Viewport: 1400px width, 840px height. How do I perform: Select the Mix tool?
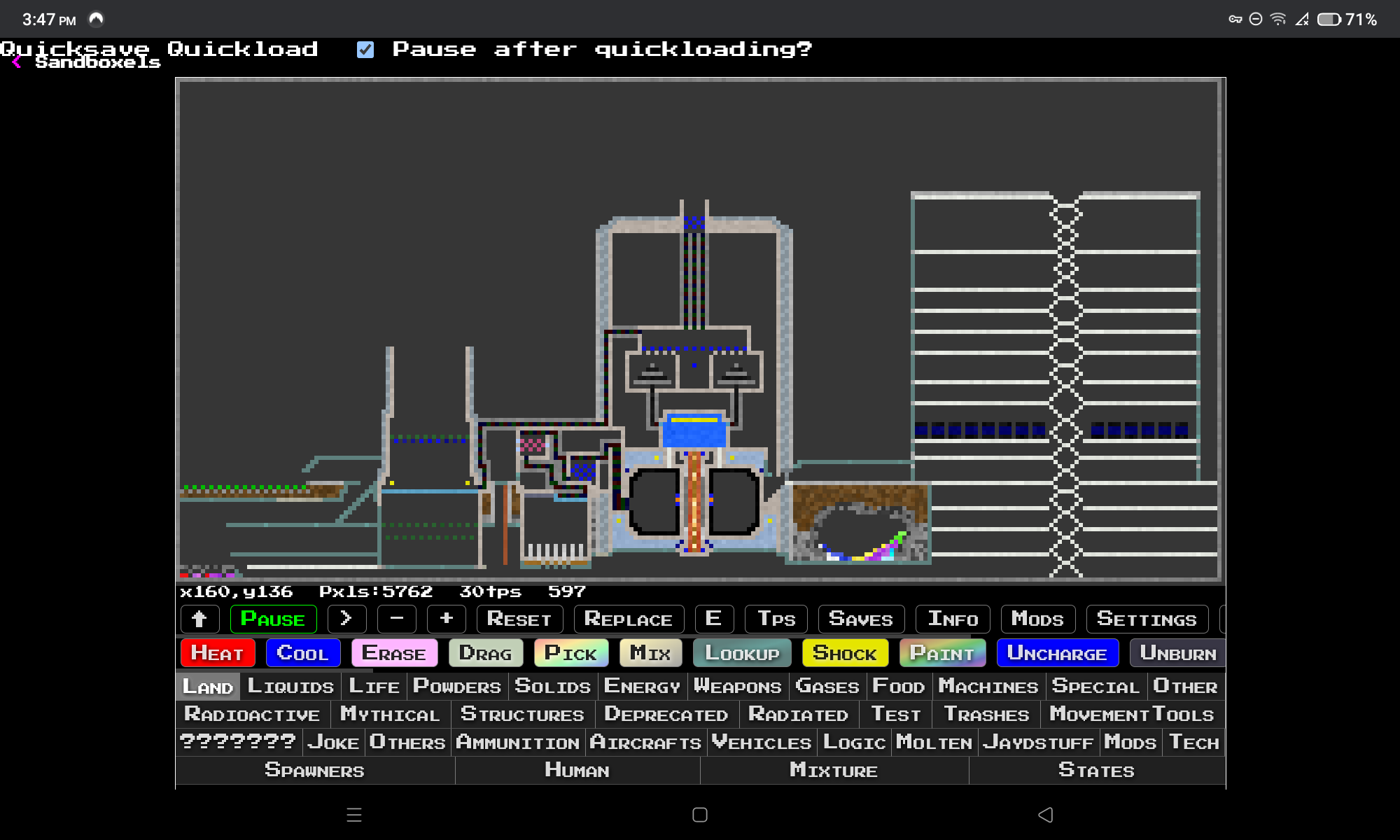pyautogui.click(x=650, y=653)
